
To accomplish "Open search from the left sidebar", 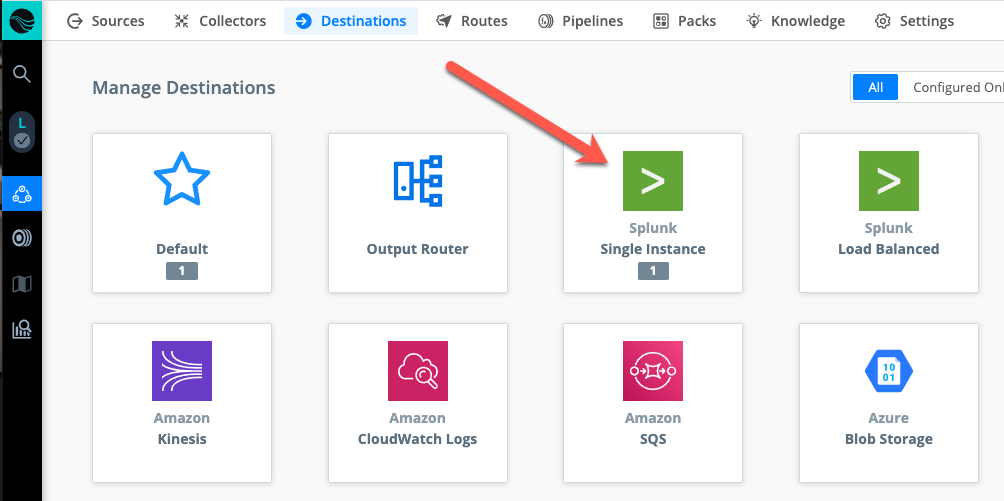I will (x=22, y=74).
